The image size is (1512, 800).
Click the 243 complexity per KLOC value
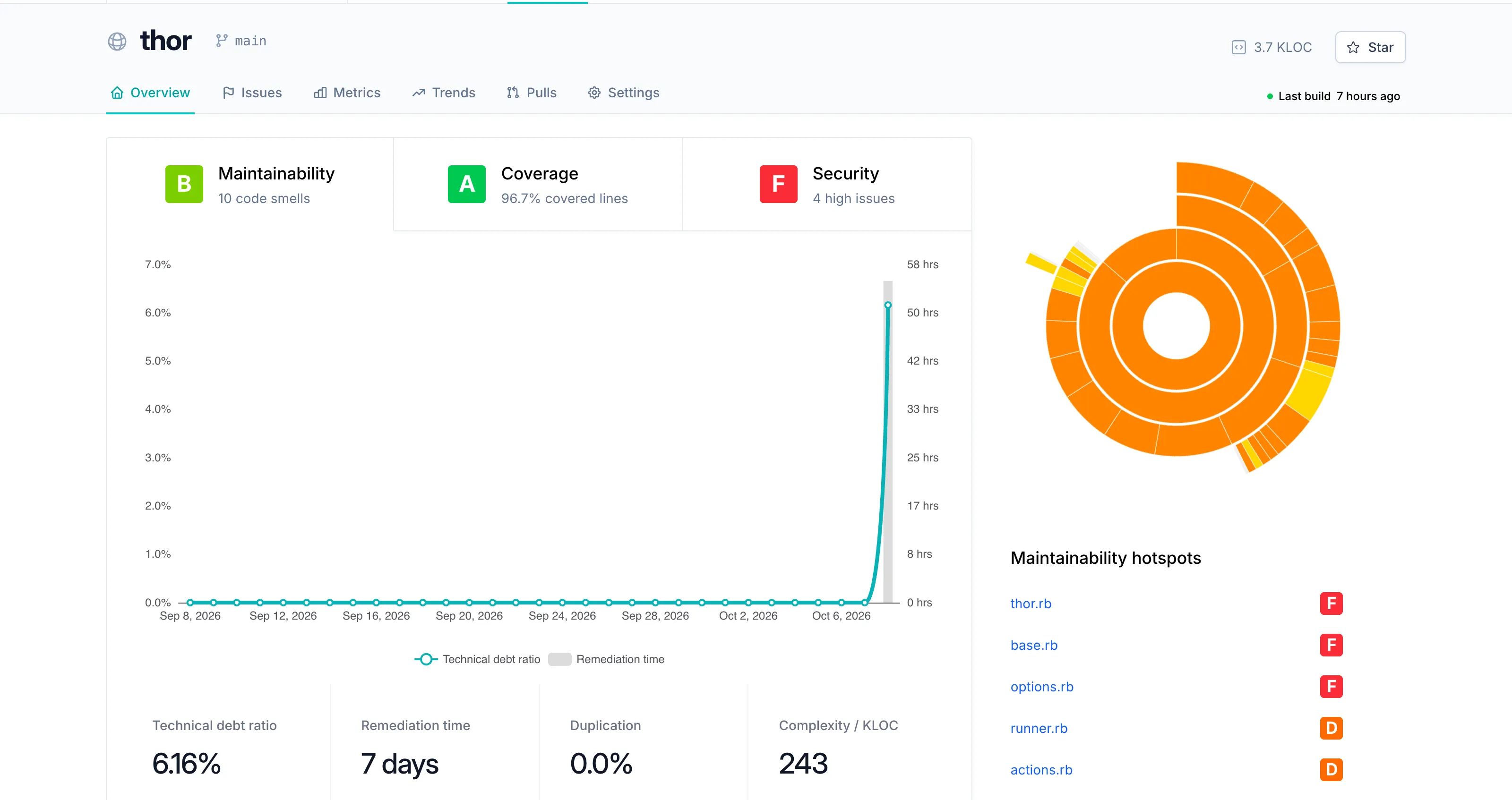[x=804, y=764]
